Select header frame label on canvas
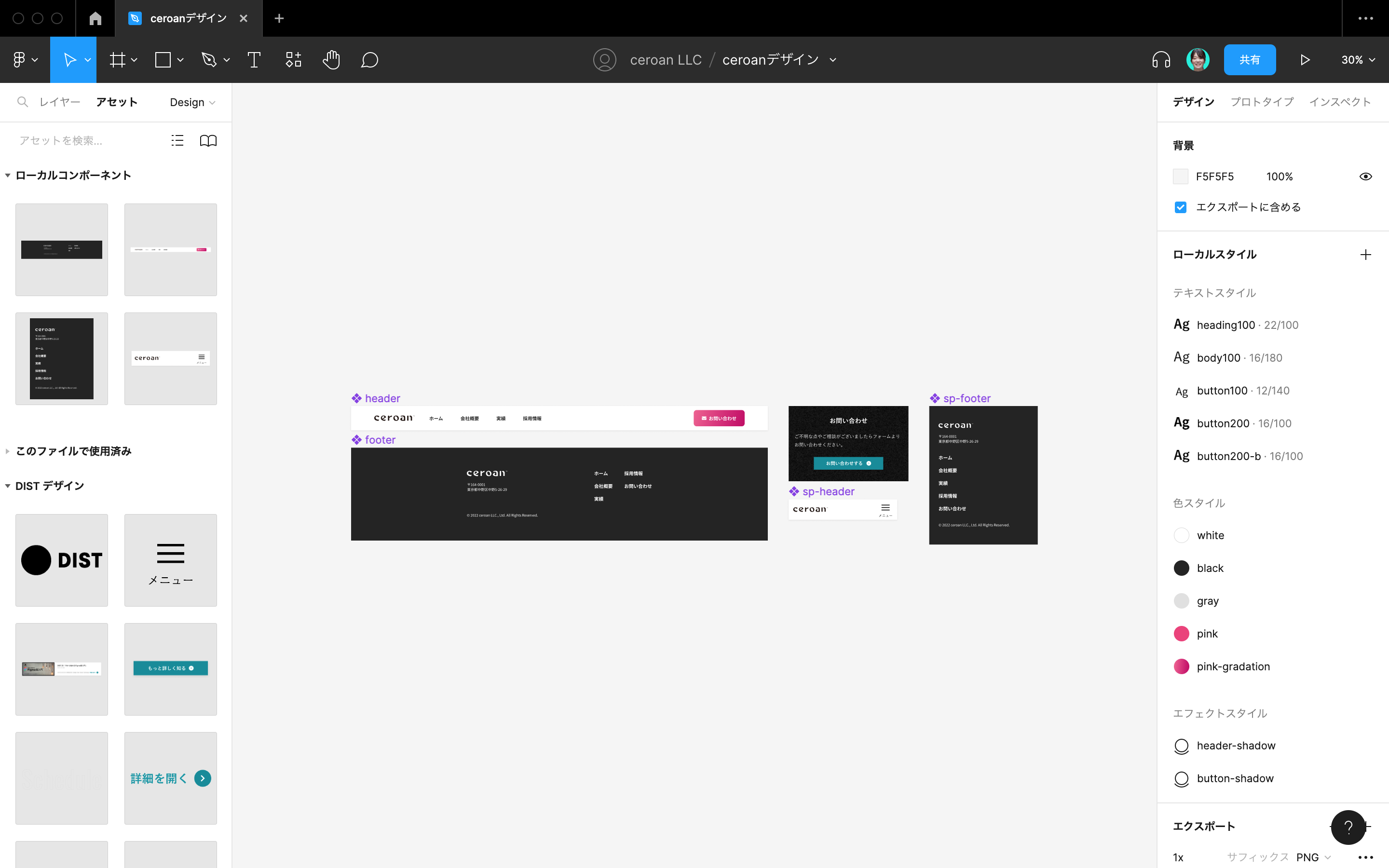The image size is (1389, 868). click(x=382, y=398)
